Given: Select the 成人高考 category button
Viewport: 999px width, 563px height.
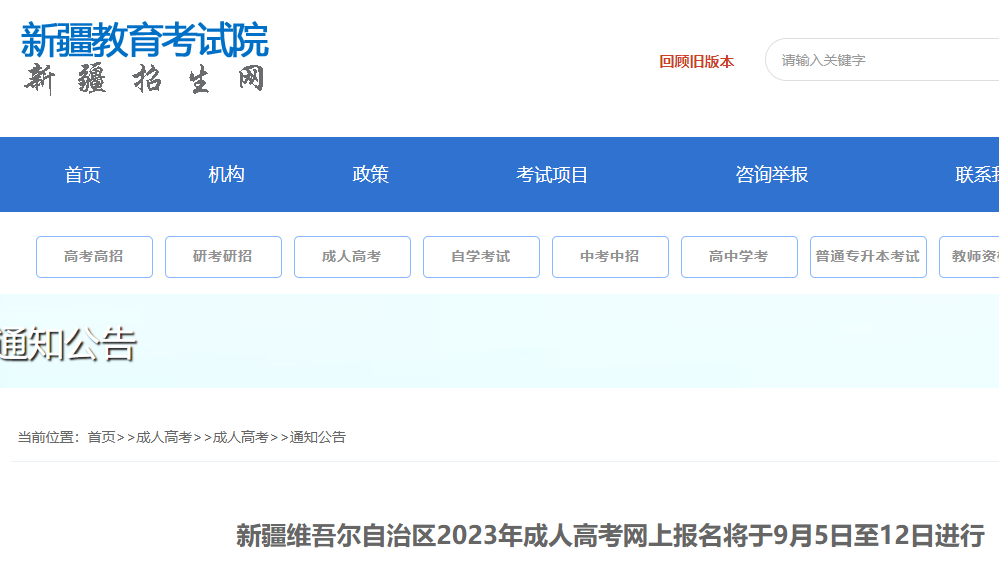Looking at the screenshot, I should [x=352, y=257].
